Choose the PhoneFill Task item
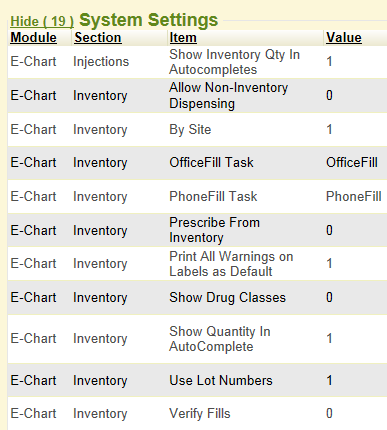This screenshot has height=430, width=387. point(213,196)
